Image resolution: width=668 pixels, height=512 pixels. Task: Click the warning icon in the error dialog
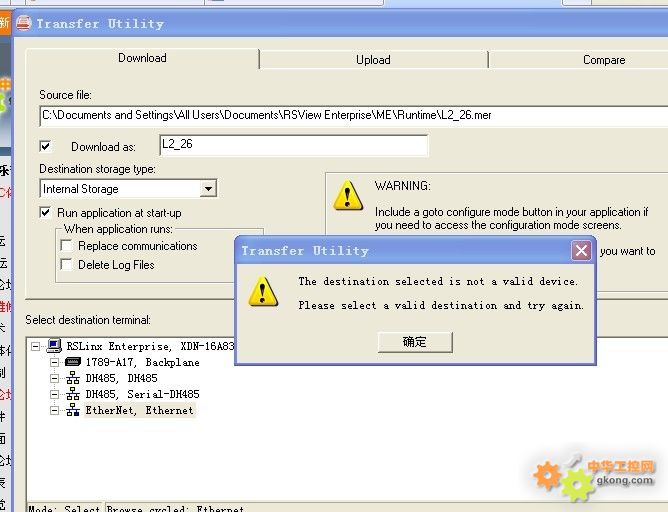pos(262,291)
